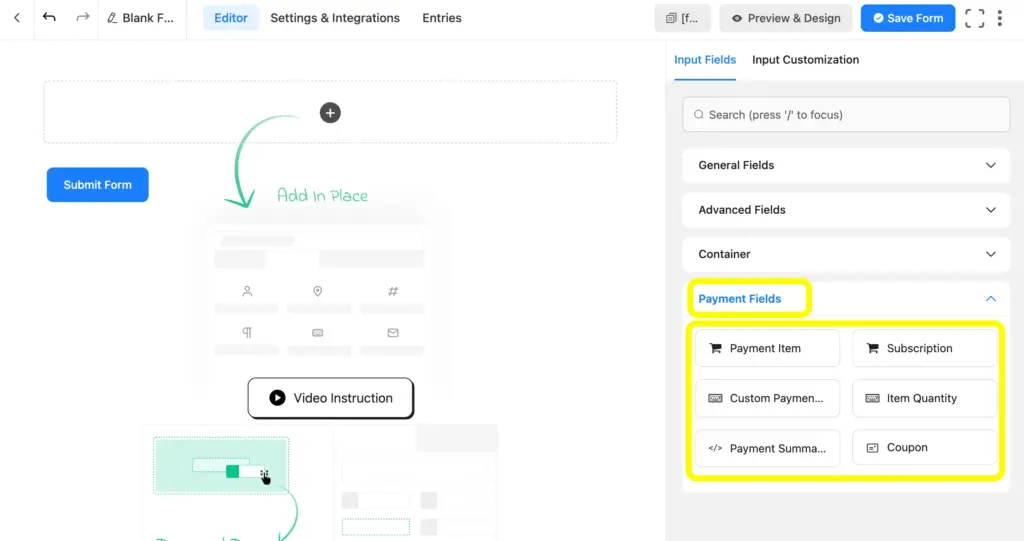
Task: Expand the General Fields section
Action: click(x=846, y=165)
